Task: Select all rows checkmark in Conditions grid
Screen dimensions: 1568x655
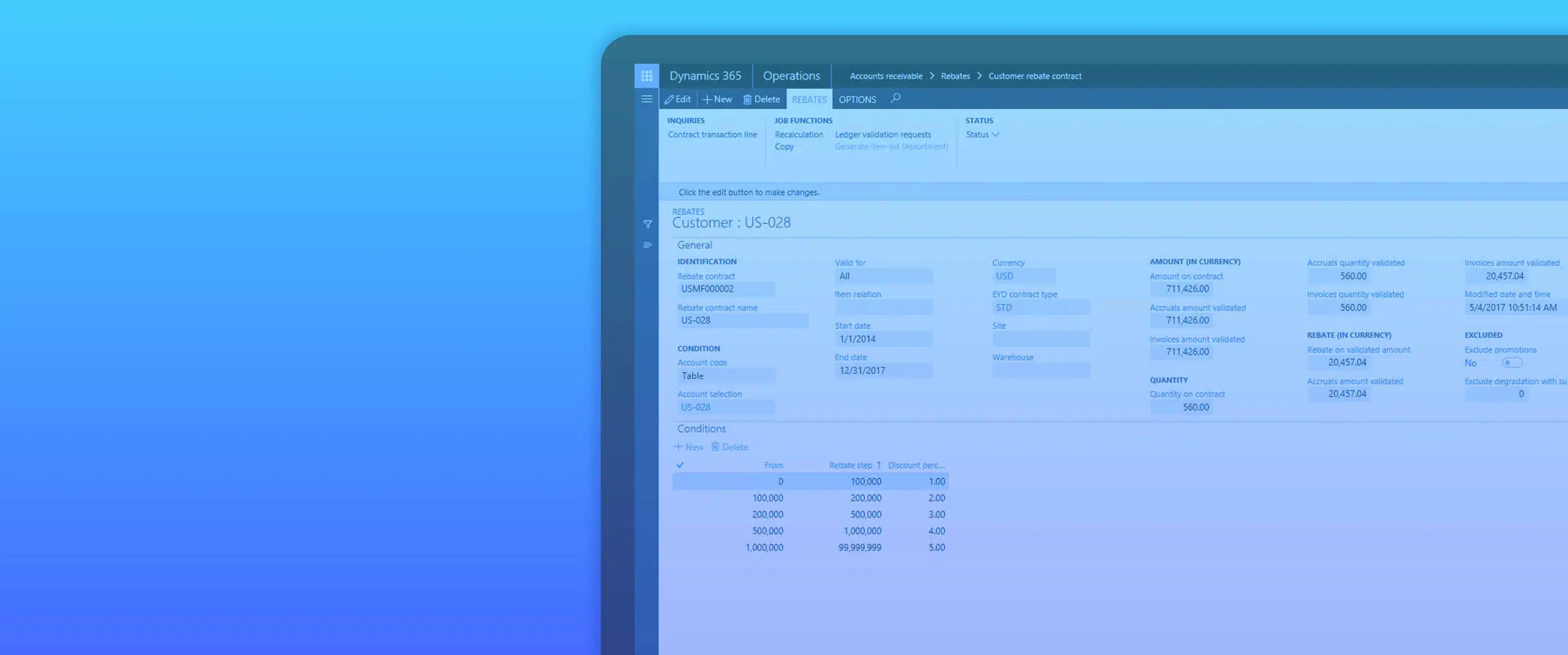Action: (x=680, y=465)
